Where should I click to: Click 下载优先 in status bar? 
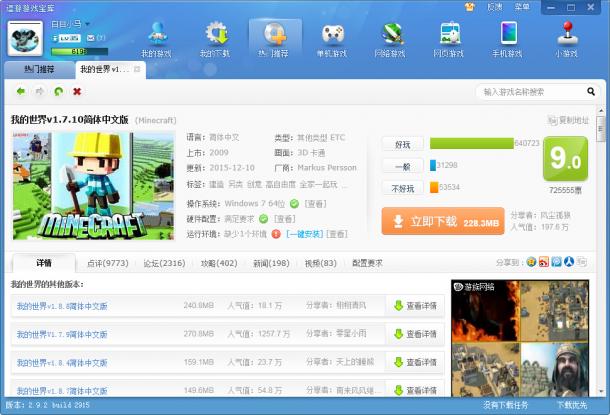pyautogui.click(x=571, y=405)
